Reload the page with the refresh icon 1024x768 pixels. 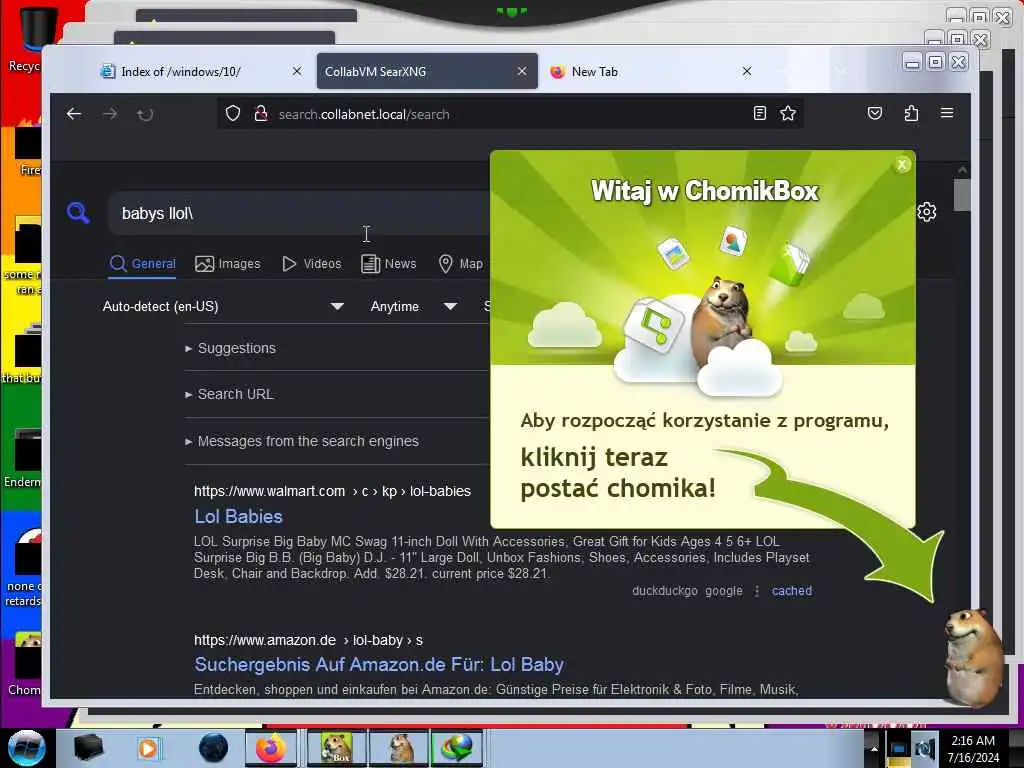point(145,114)
